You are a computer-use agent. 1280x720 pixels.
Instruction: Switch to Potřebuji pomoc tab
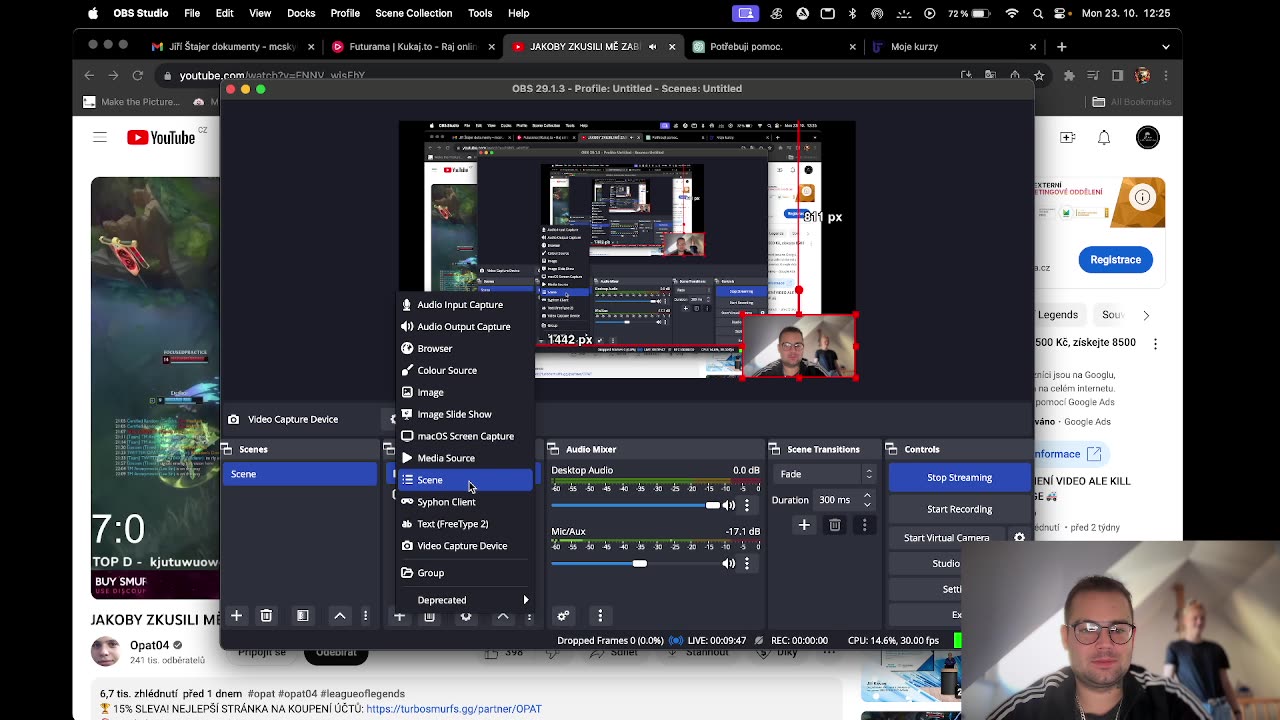(x=773, y=47)
